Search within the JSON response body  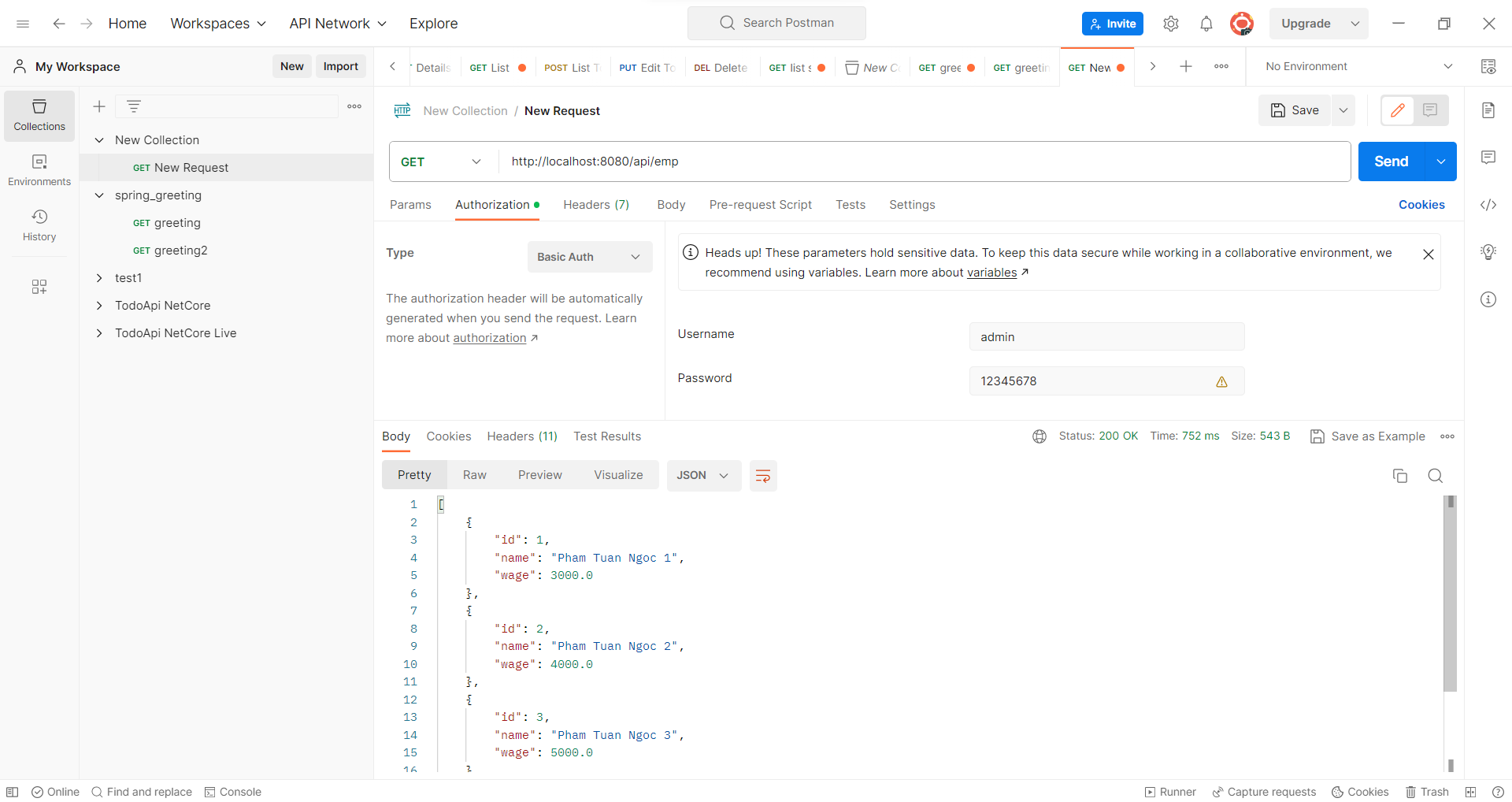(1435, 475)
